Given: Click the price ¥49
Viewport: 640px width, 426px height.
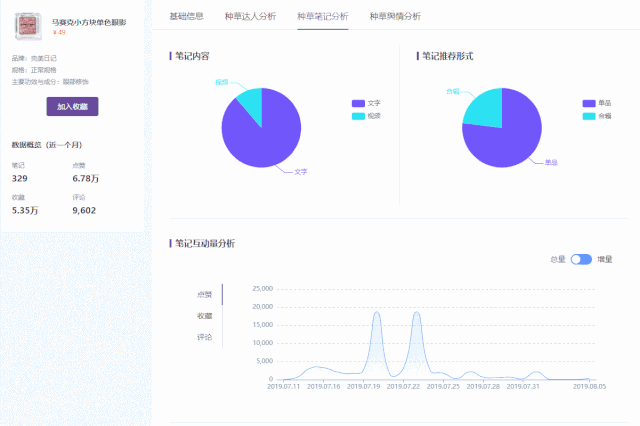Looking at the screenshot, I should [59, 32].
